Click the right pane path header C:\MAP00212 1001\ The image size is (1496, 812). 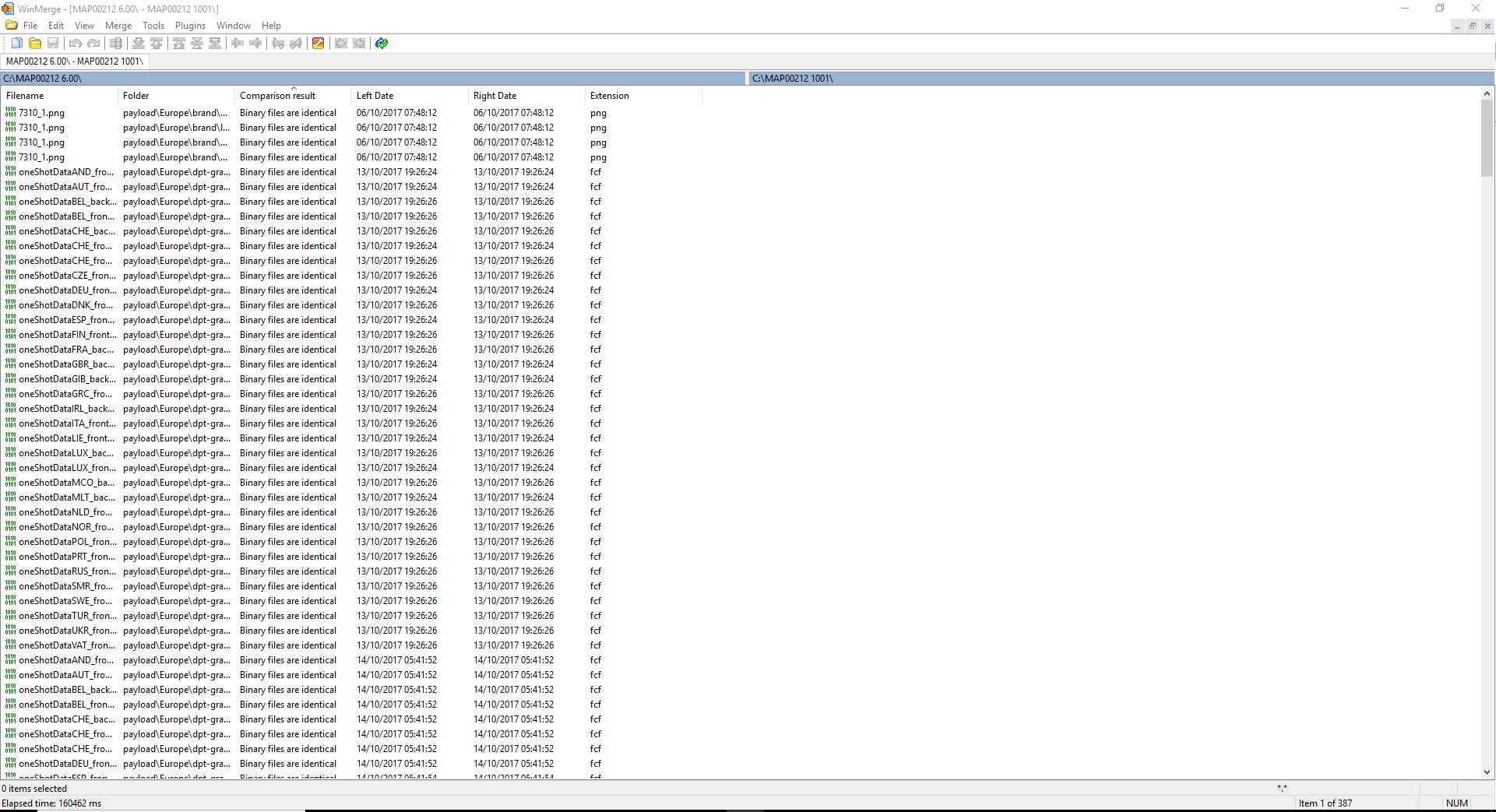792,79
